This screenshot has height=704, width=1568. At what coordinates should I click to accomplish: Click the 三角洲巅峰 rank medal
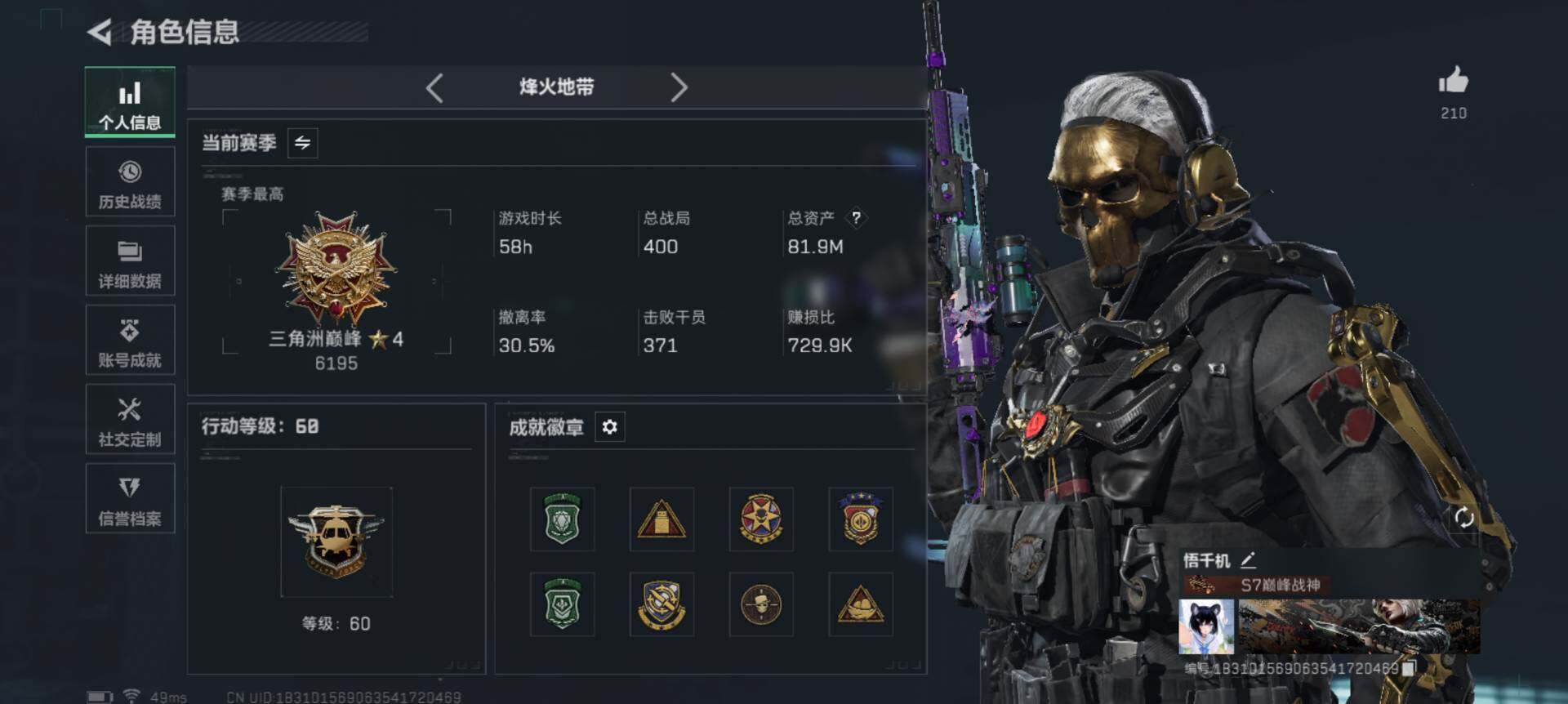(336, 269)
